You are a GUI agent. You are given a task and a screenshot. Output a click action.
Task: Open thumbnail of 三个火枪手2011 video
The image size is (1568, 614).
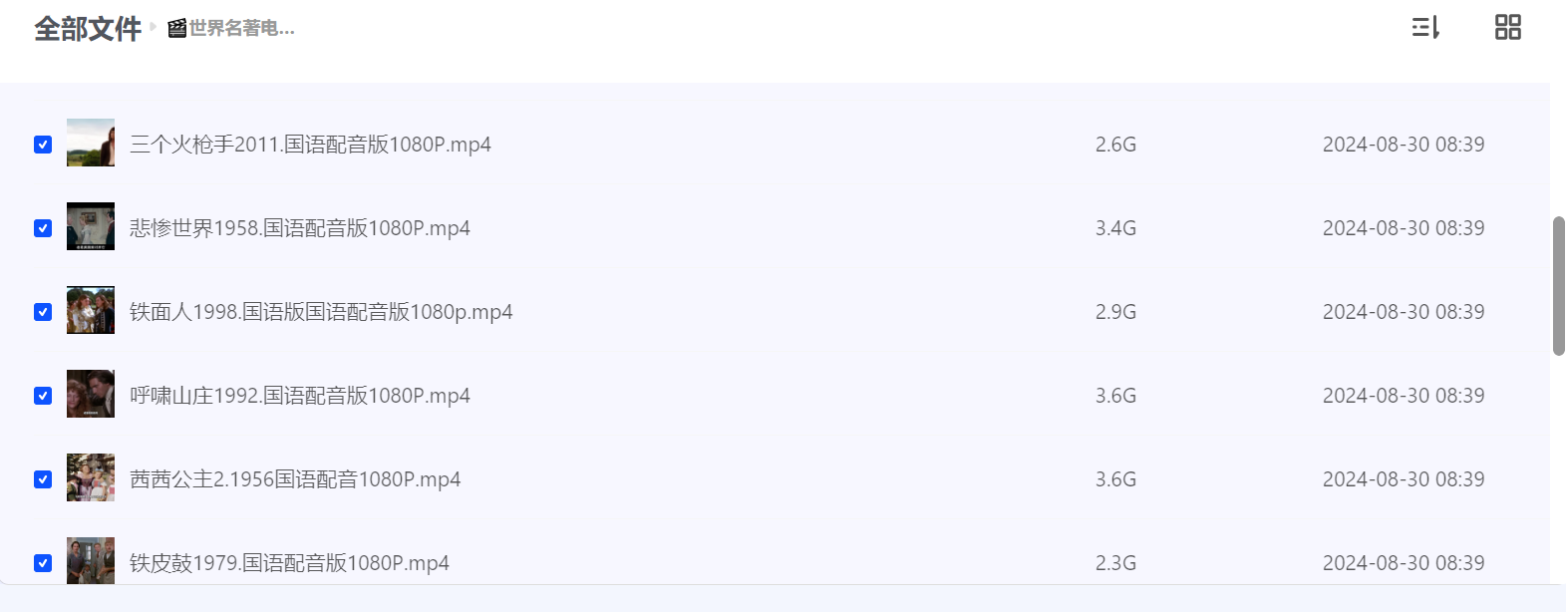(x=91, y=143)
